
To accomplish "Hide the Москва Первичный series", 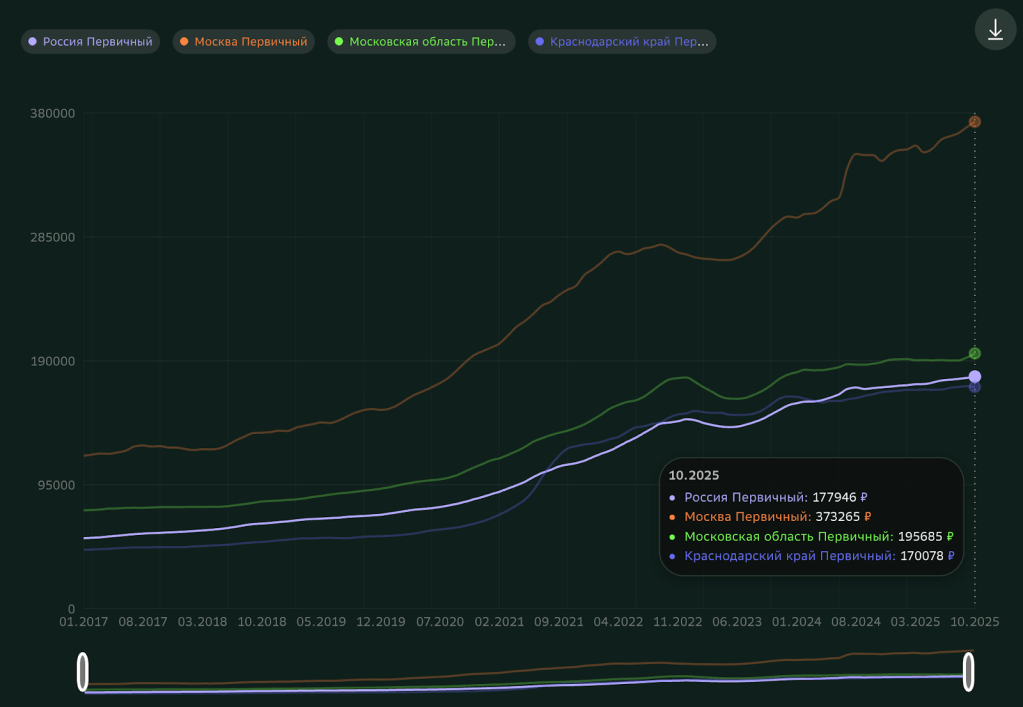I will (x=243, y=42).
